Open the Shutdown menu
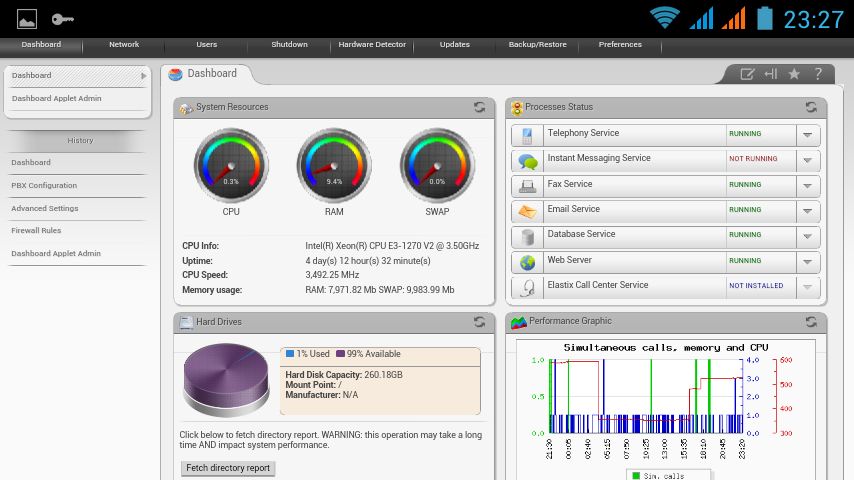 pos(289,45)
